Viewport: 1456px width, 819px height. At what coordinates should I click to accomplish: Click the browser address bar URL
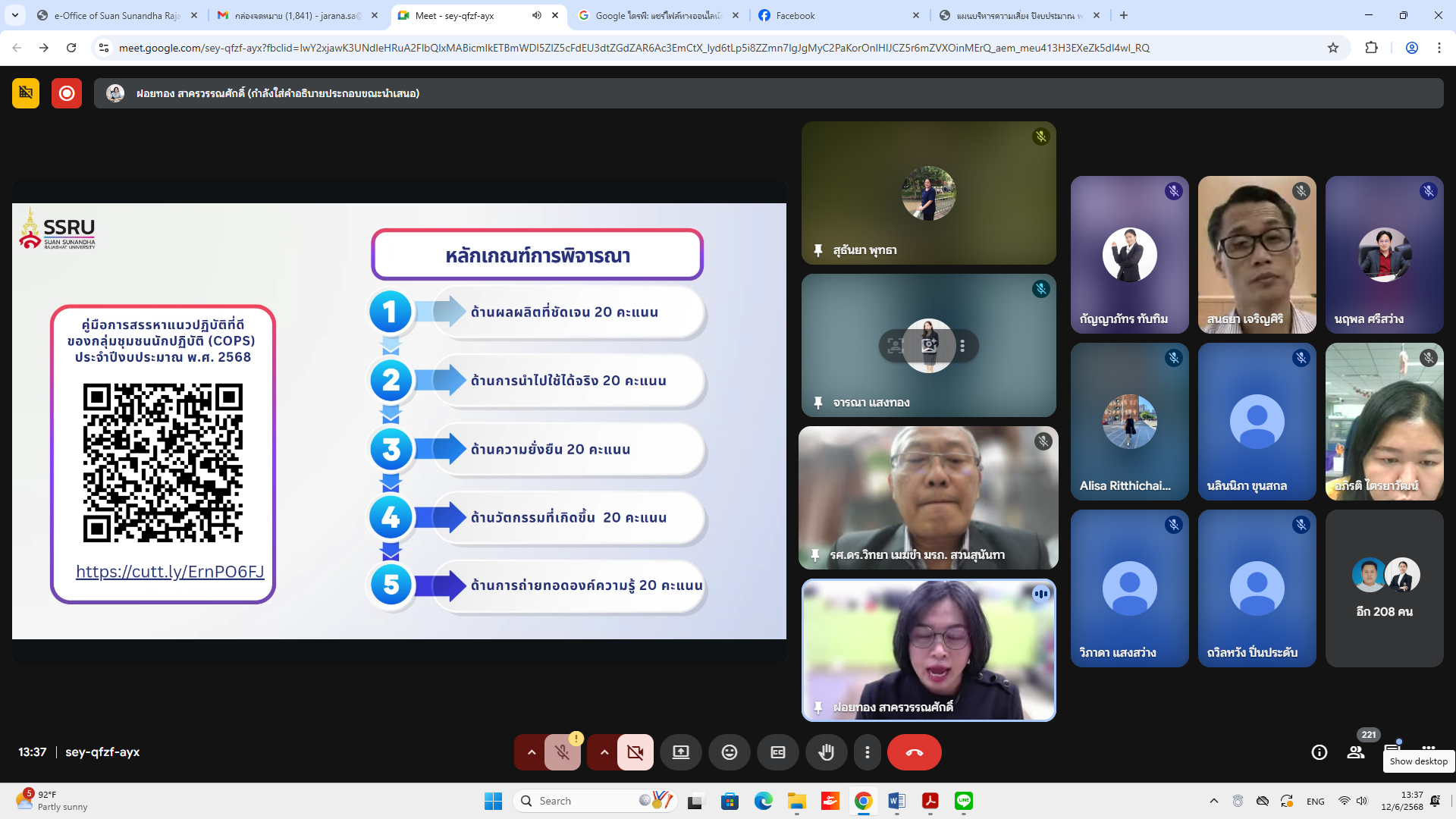point(633,48)
